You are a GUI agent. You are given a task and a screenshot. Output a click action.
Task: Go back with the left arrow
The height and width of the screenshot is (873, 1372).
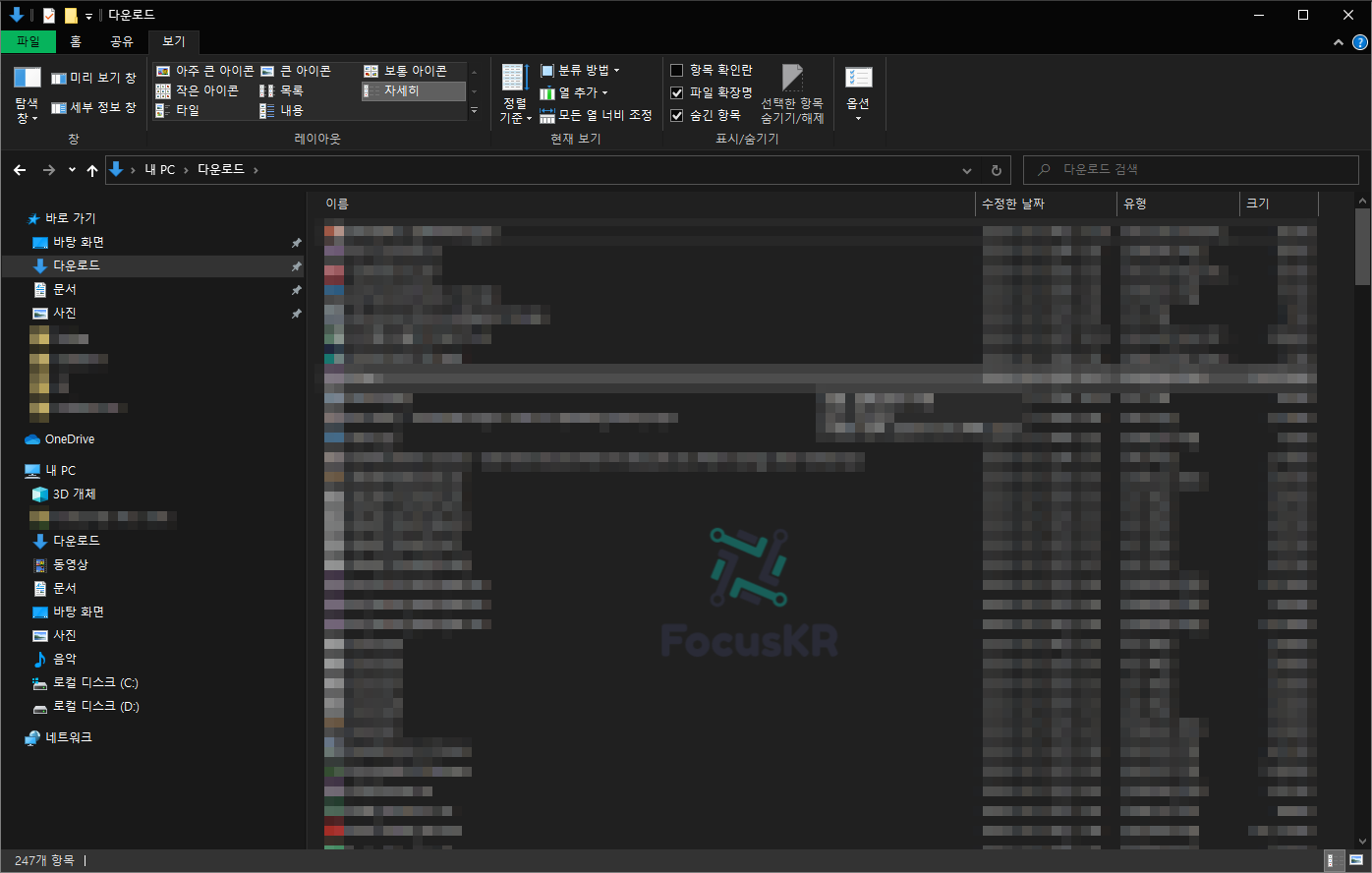20,170
